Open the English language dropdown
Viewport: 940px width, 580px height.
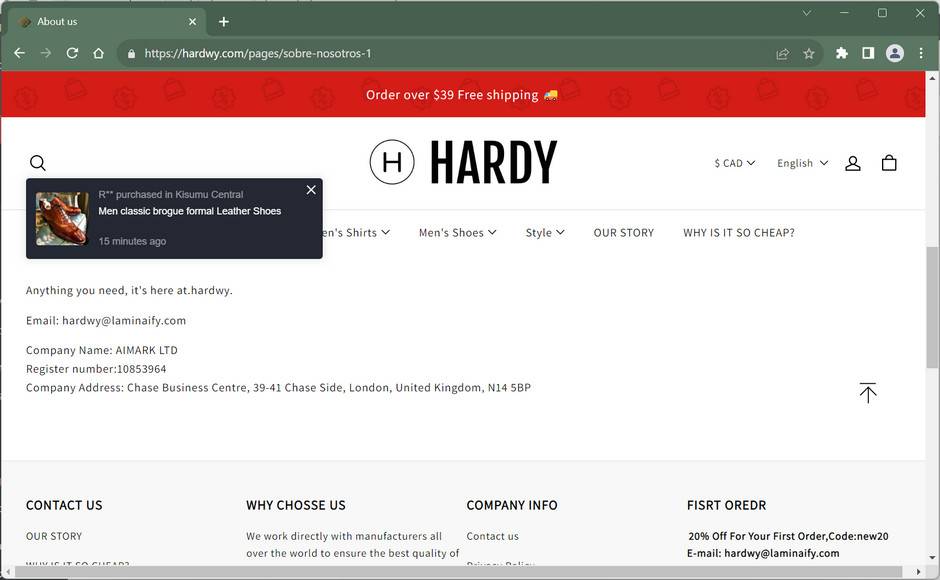point(802,163)
